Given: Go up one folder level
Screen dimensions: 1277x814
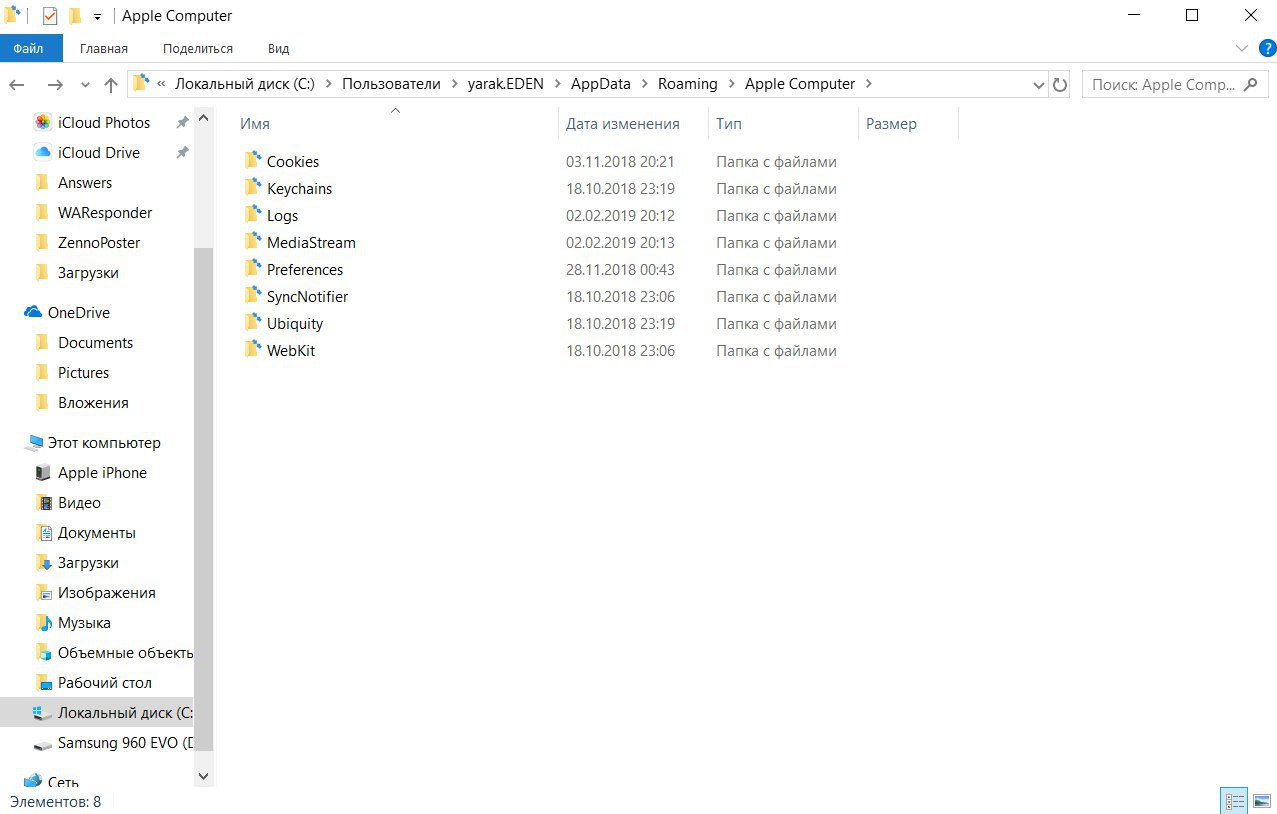Looking at the screenshot, I should [x=111, y=85].
